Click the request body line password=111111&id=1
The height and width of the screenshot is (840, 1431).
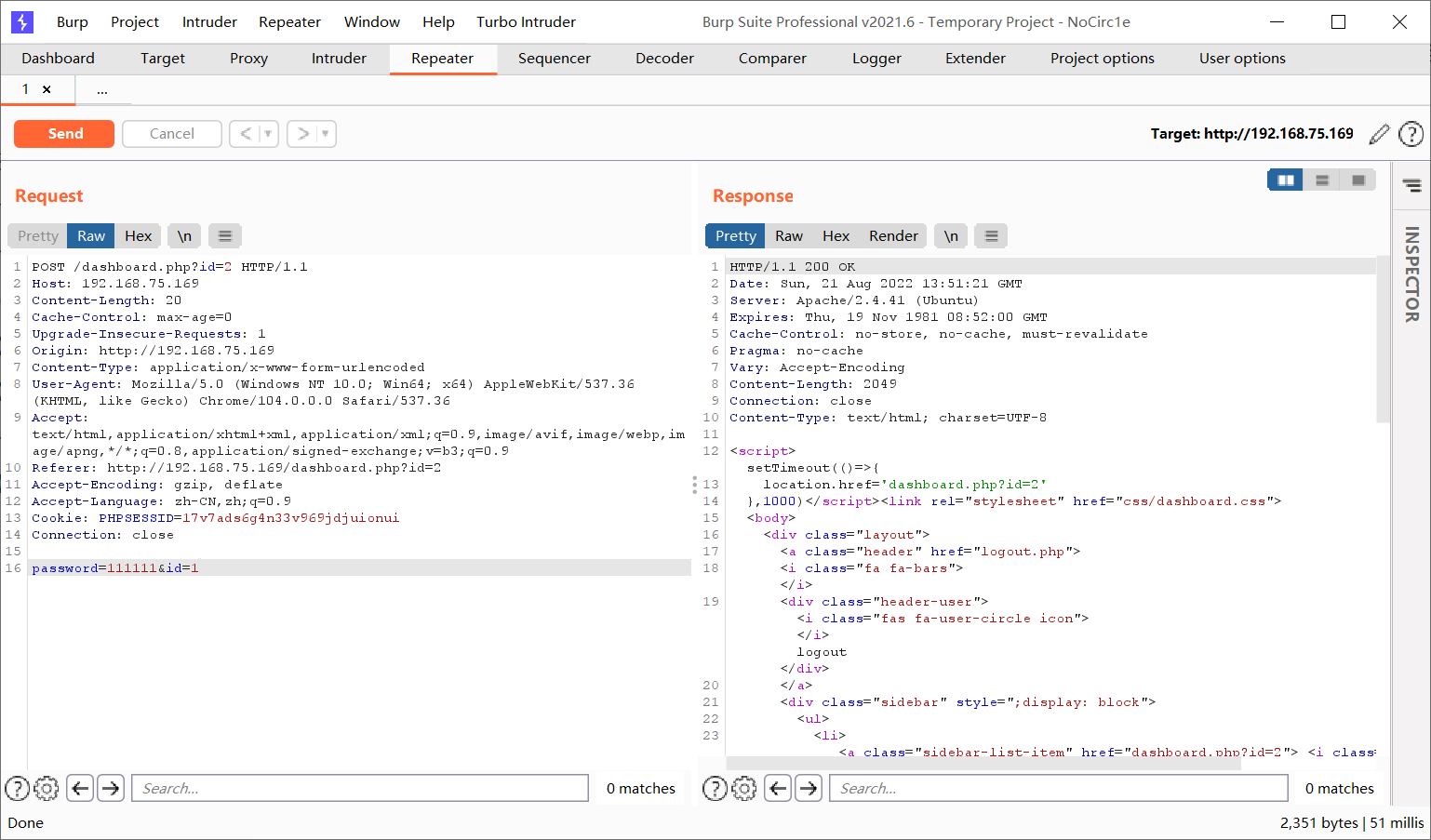click(115, 568)
